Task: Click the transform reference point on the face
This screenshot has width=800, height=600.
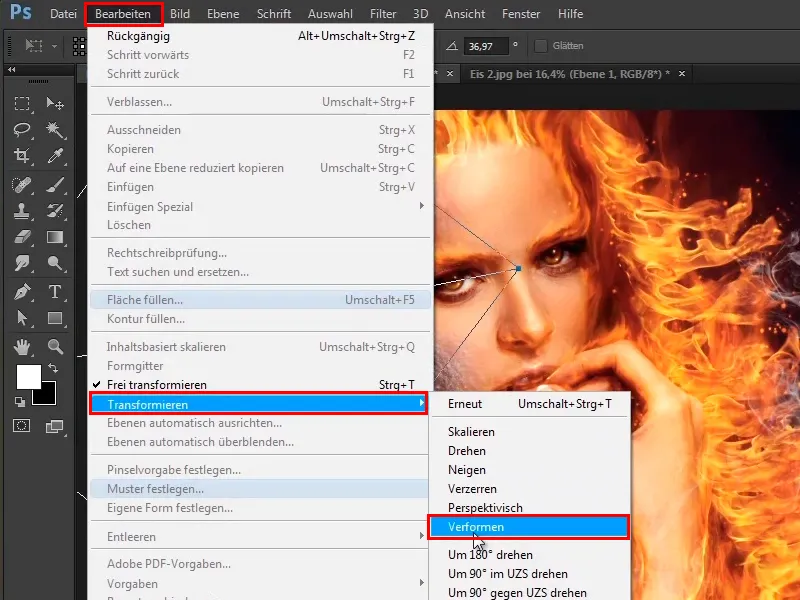Action: tap(518, 268)
